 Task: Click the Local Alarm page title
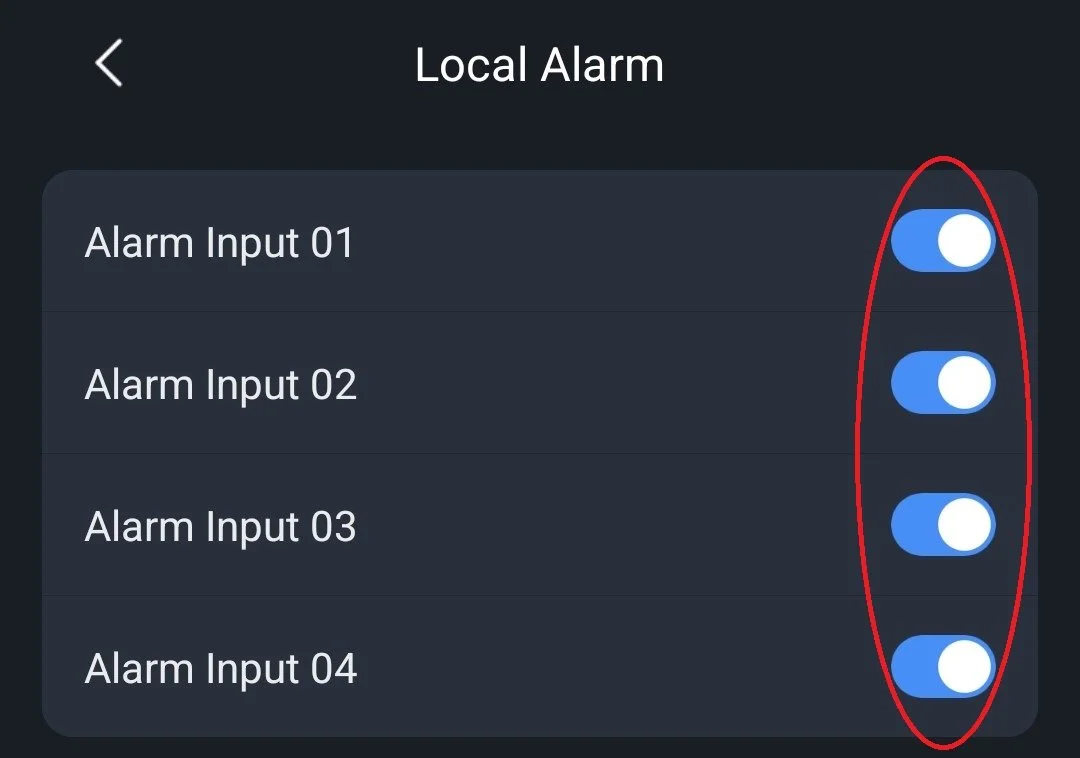pyautogui.click(x=539, y=65)
